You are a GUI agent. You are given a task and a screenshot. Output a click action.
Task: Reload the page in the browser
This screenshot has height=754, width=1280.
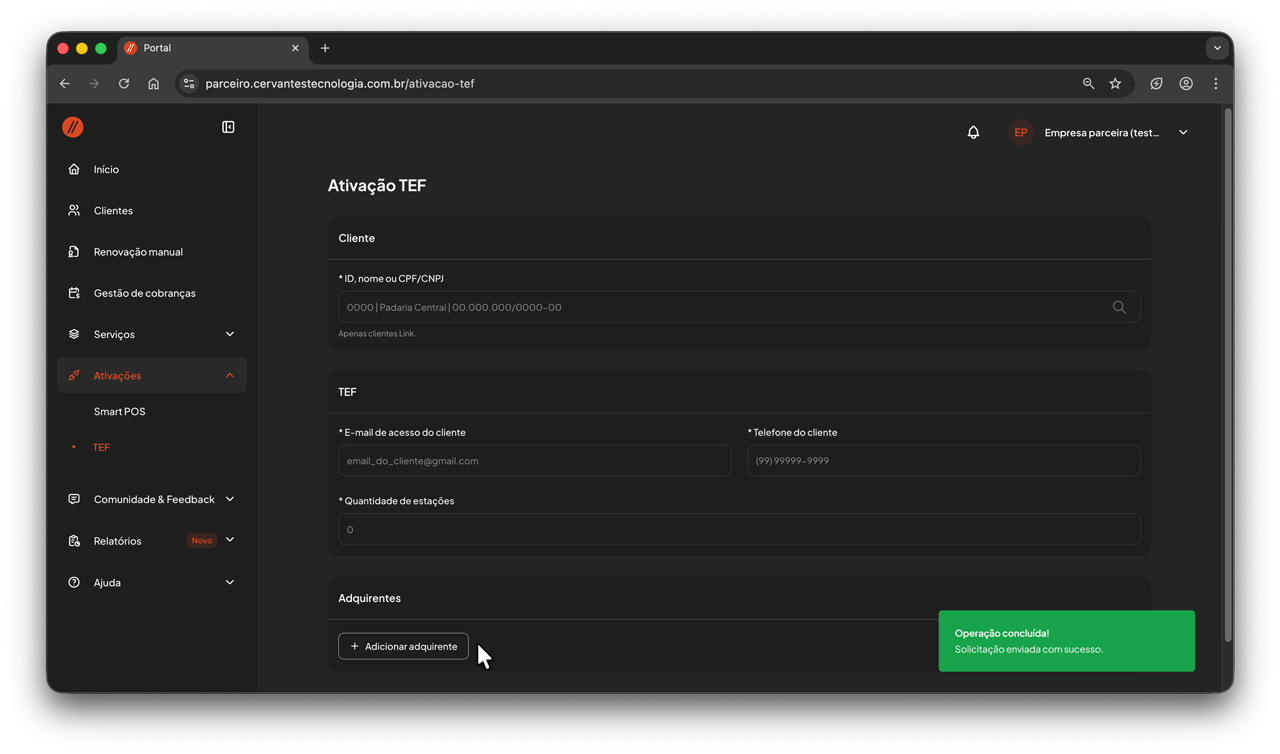point(124,84)
